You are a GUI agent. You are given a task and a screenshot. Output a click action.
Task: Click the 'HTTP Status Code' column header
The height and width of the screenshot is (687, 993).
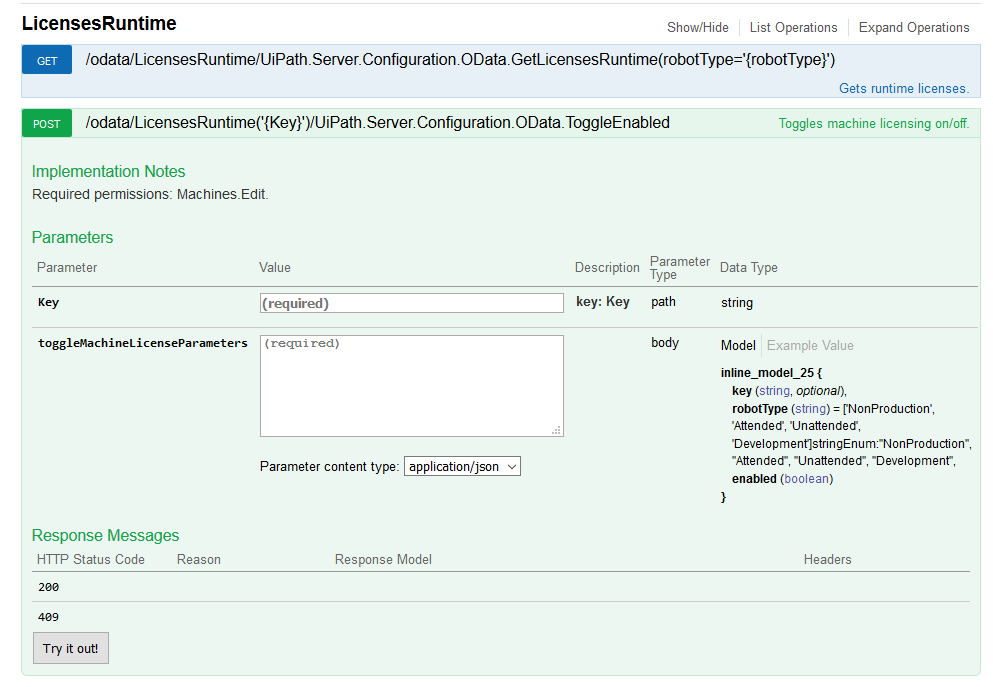pos(91,560)
